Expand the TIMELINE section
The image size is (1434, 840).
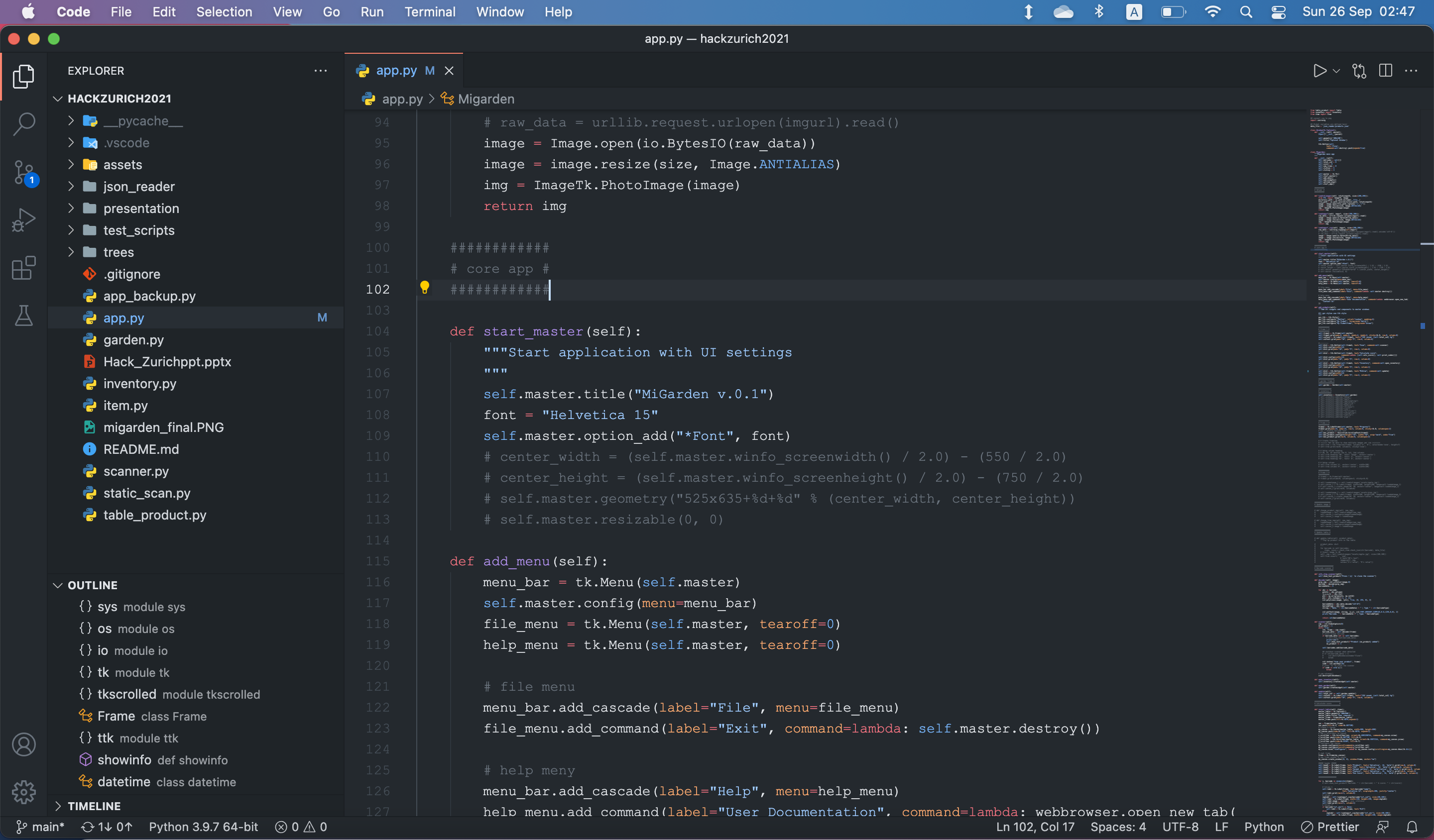(94, 806)
